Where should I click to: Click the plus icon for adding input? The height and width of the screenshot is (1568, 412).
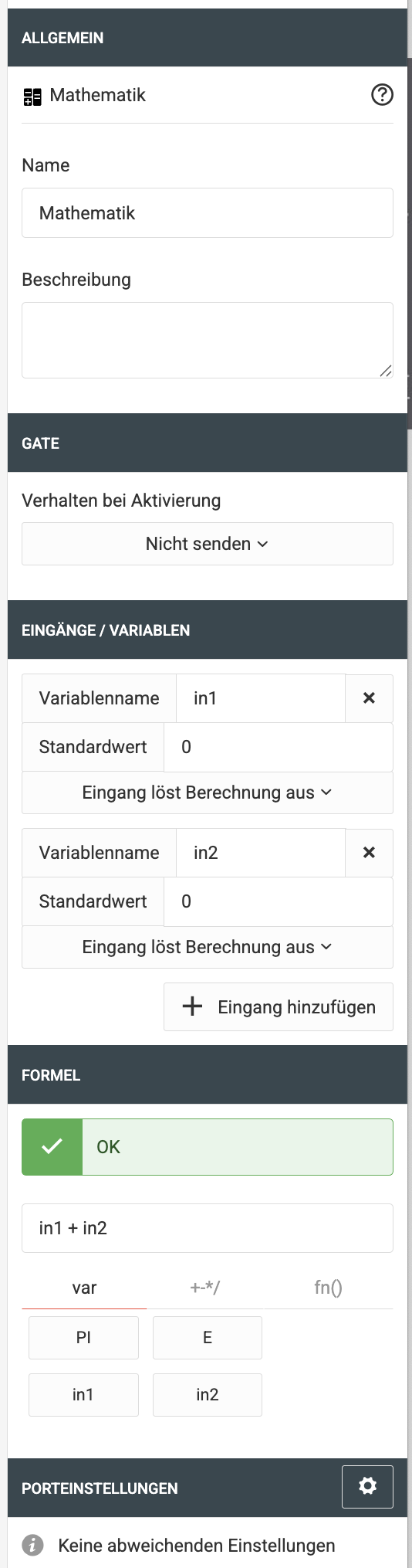pos(192,1006)
